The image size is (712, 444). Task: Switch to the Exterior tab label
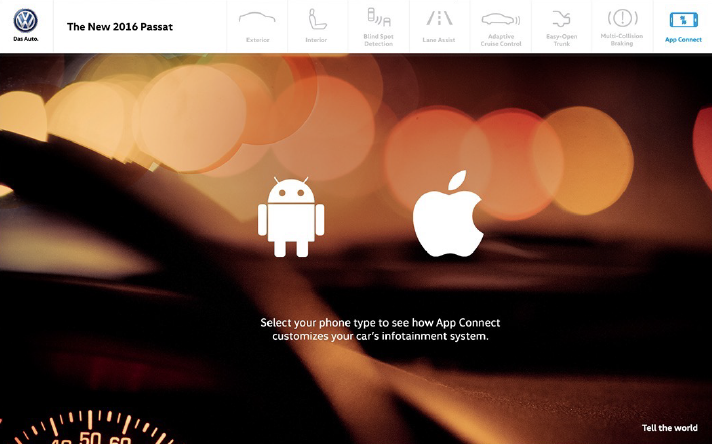point(257,40)
